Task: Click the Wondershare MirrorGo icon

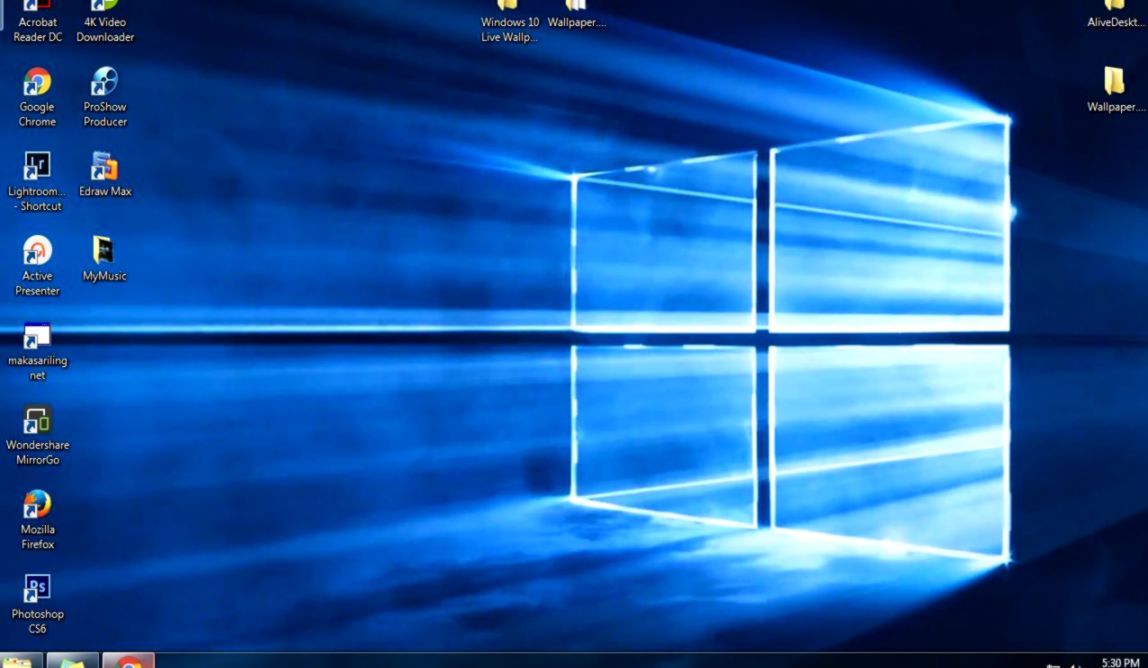Action: pos(37,434)
